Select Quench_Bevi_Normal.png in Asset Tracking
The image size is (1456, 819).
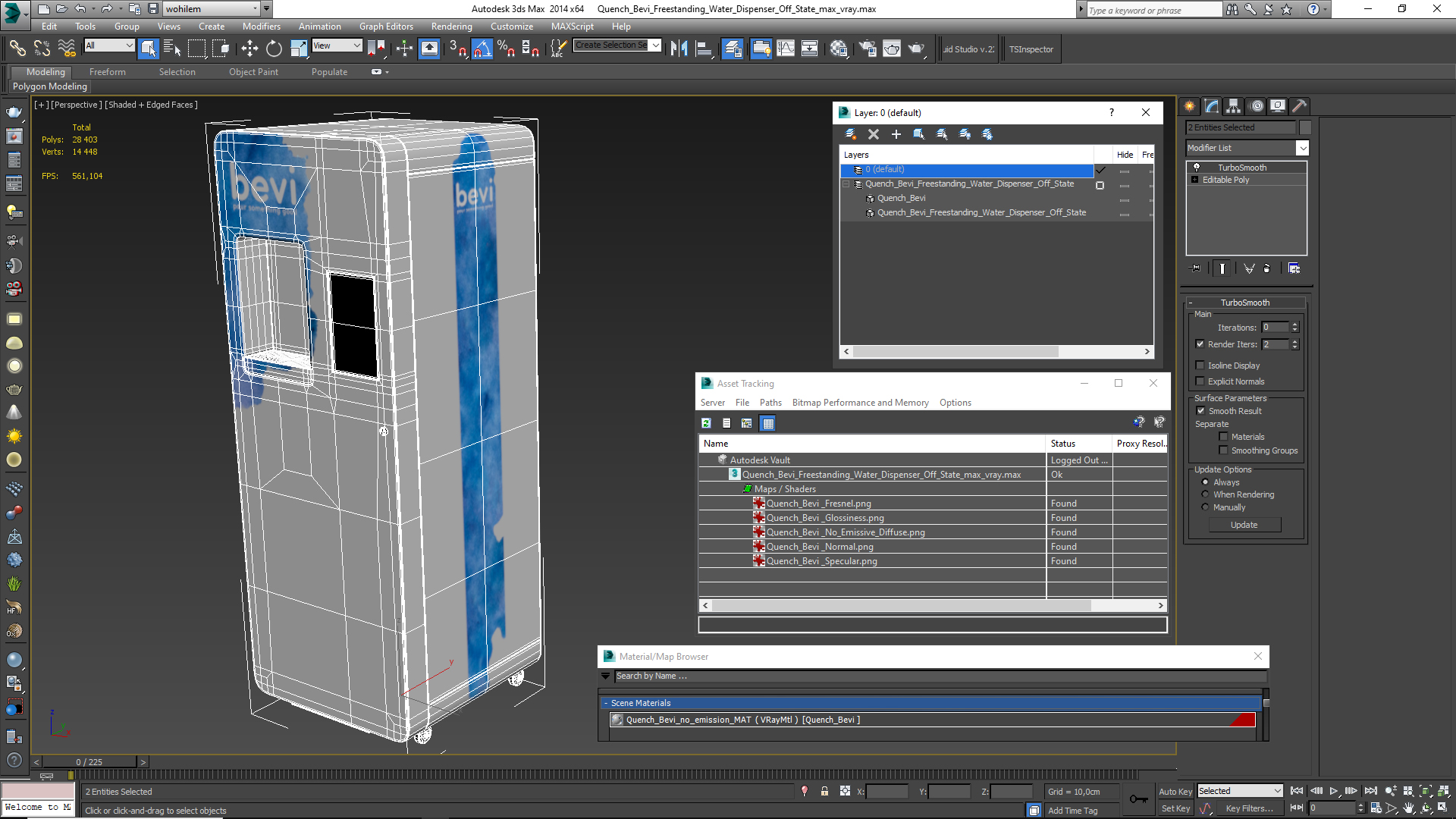820,547
